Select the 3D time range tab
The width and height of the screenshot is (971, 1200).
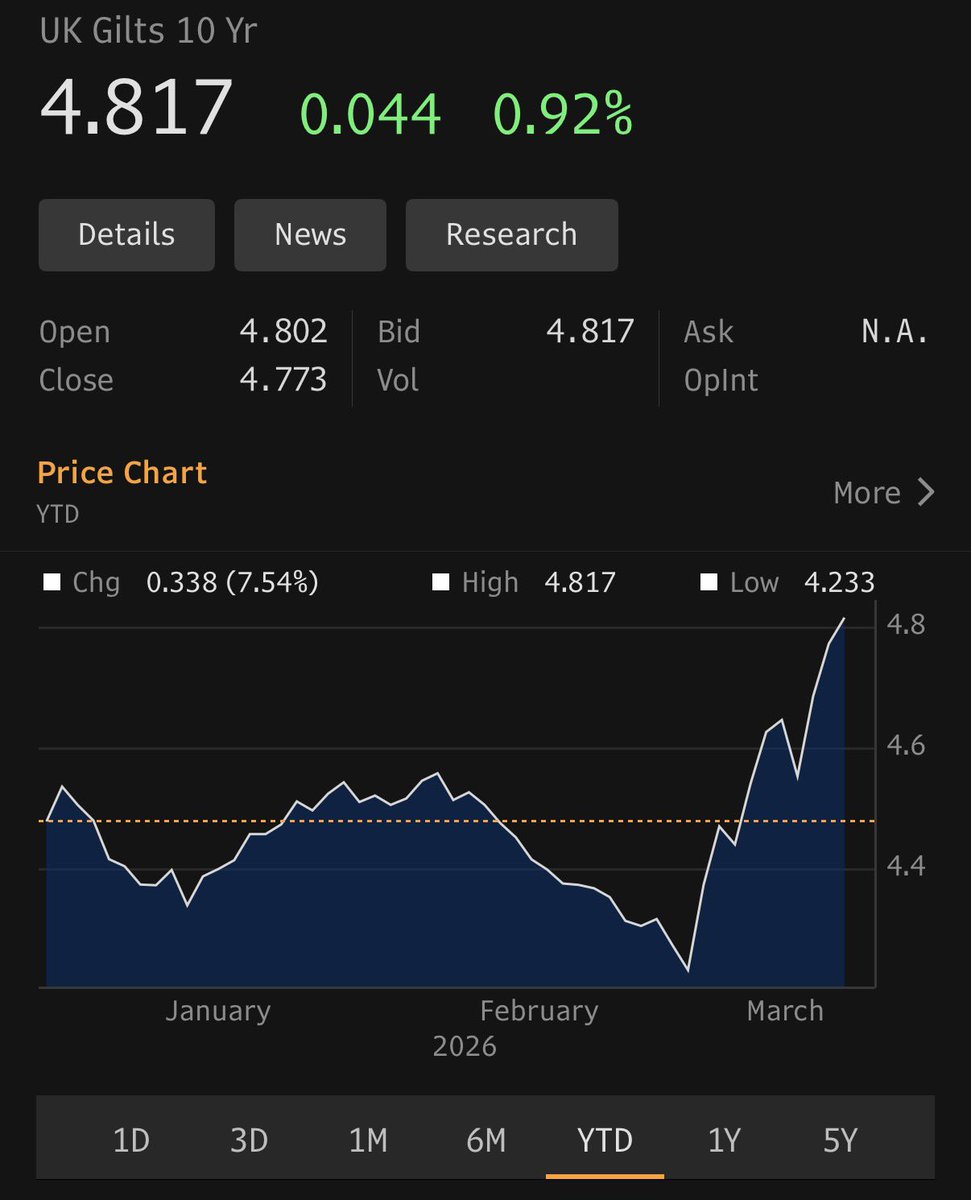point(248,1140)
